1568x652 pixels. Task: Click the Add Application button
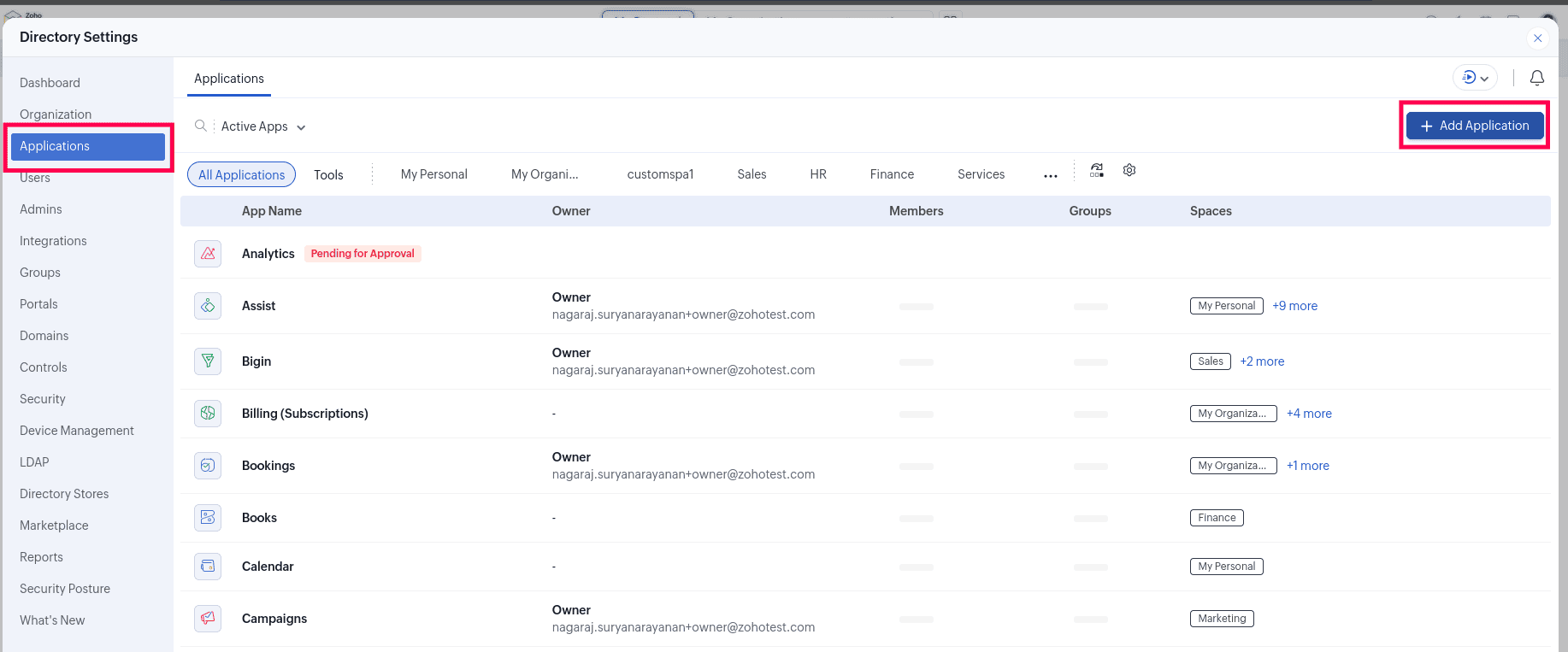coord(1475,126)
